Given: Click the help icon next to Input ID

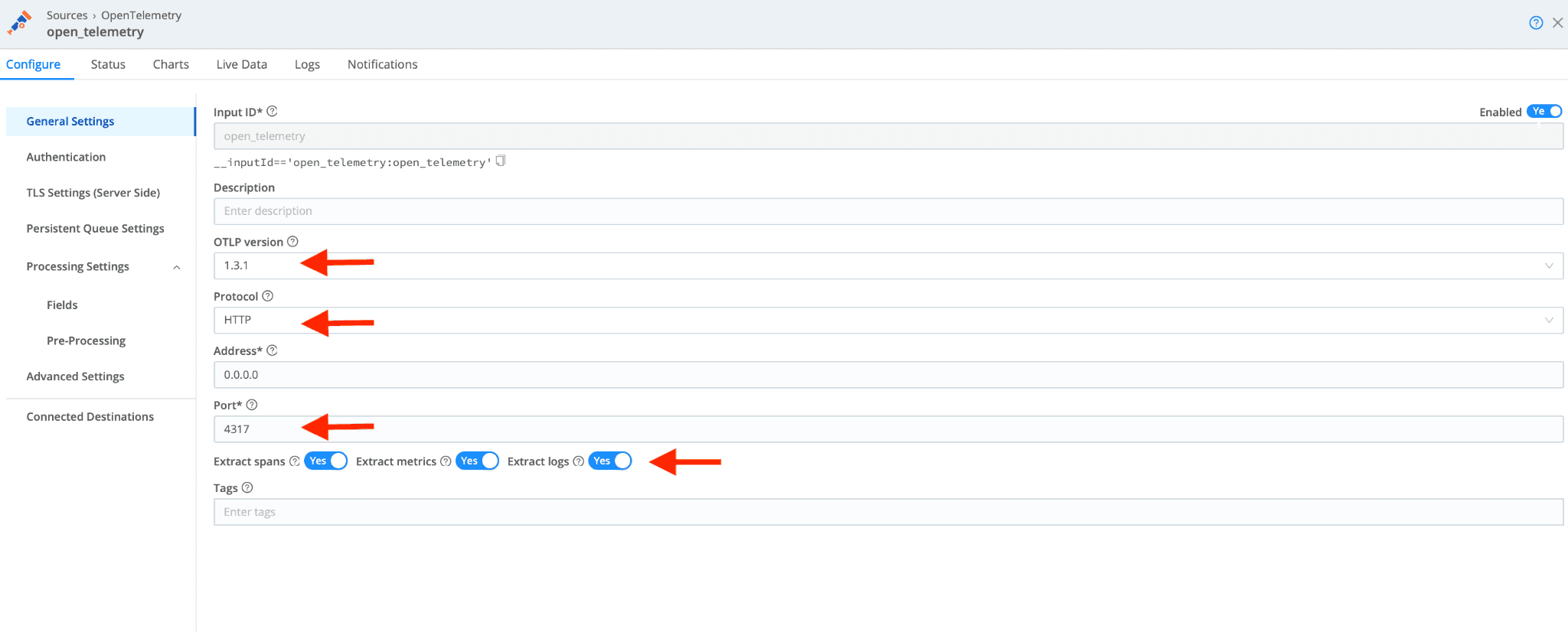Looking at the screenshot, I should 272,112.
